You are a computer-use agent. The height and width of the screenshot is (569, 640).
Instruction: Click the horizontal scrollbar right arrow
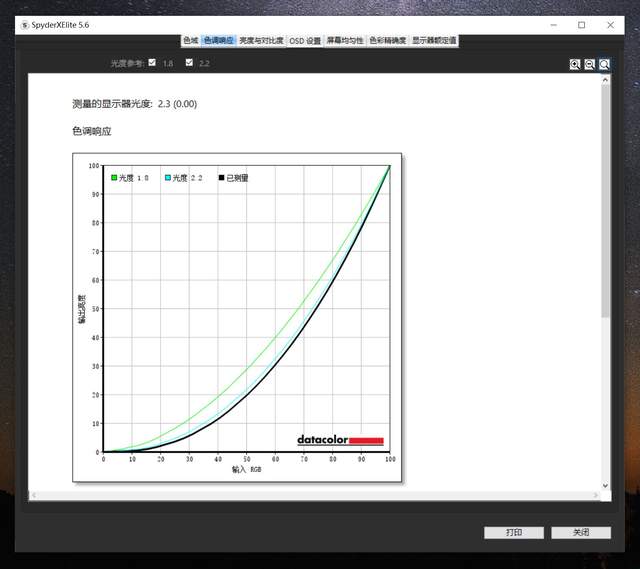point(596,495)
